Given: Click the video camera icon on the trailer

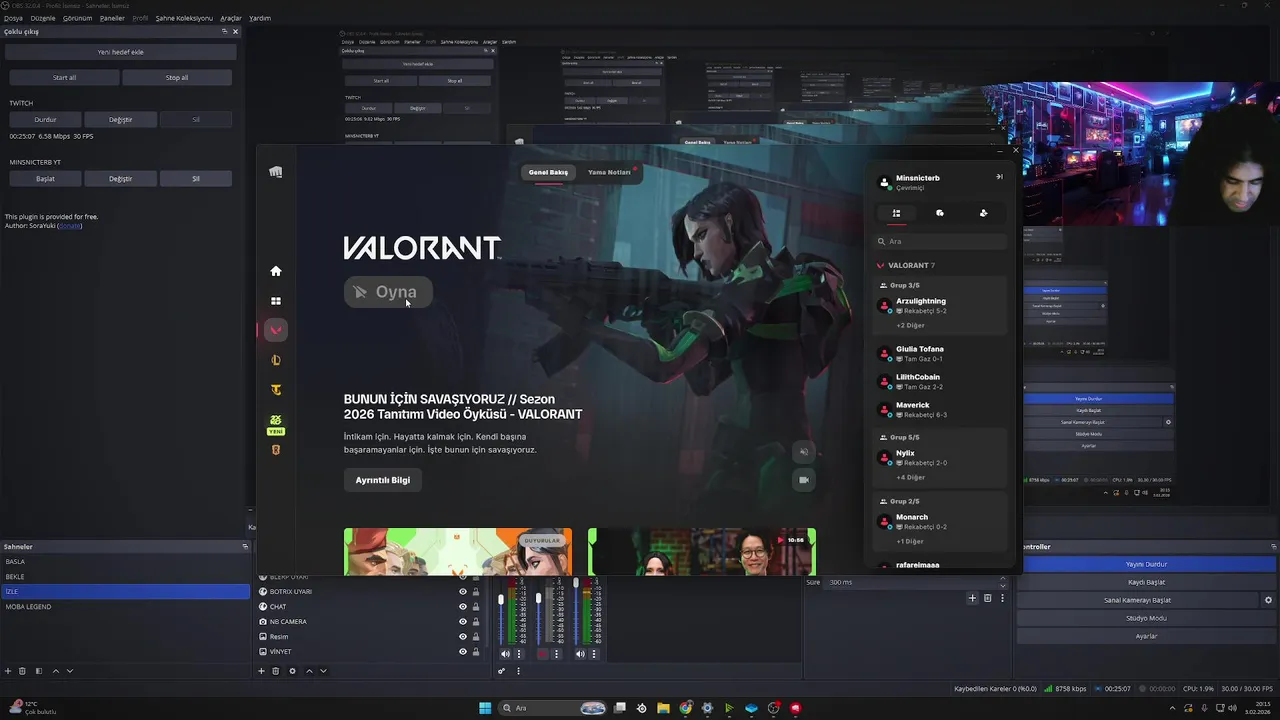Looking at the screenshot, I should [803, 480].
